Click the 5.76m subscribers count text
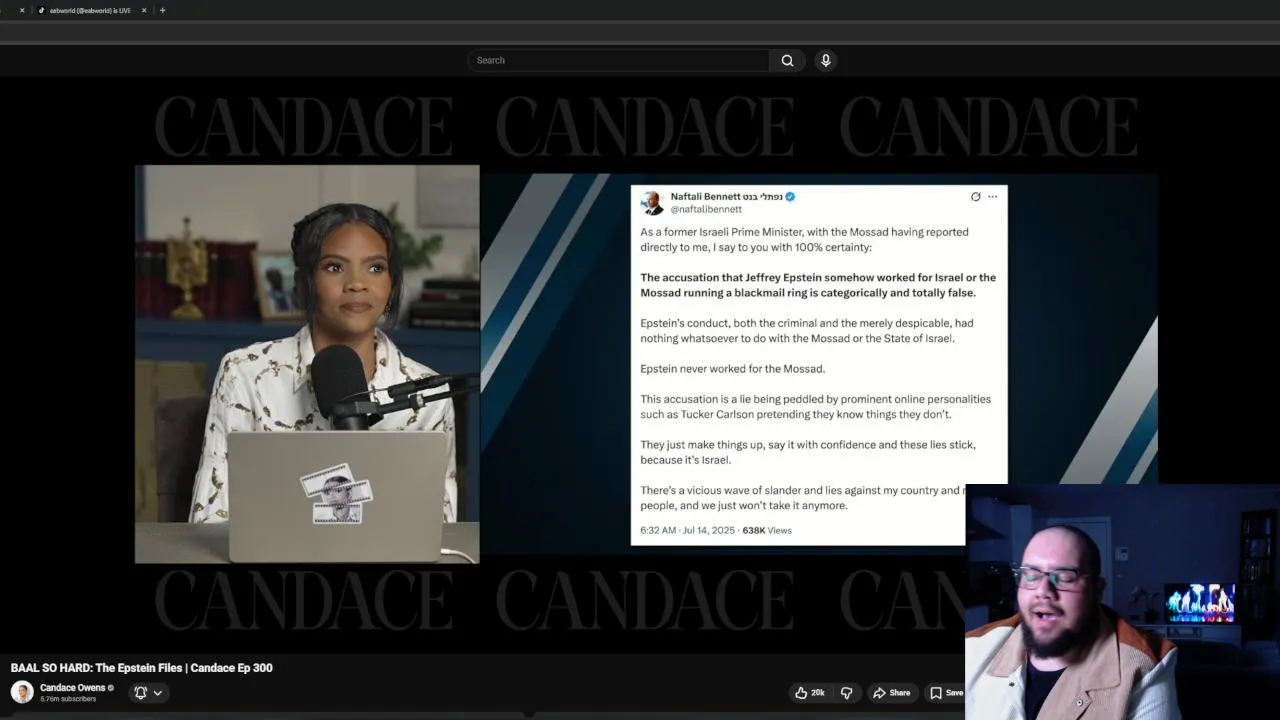1280x720 pixels. [x=68, y=699]
